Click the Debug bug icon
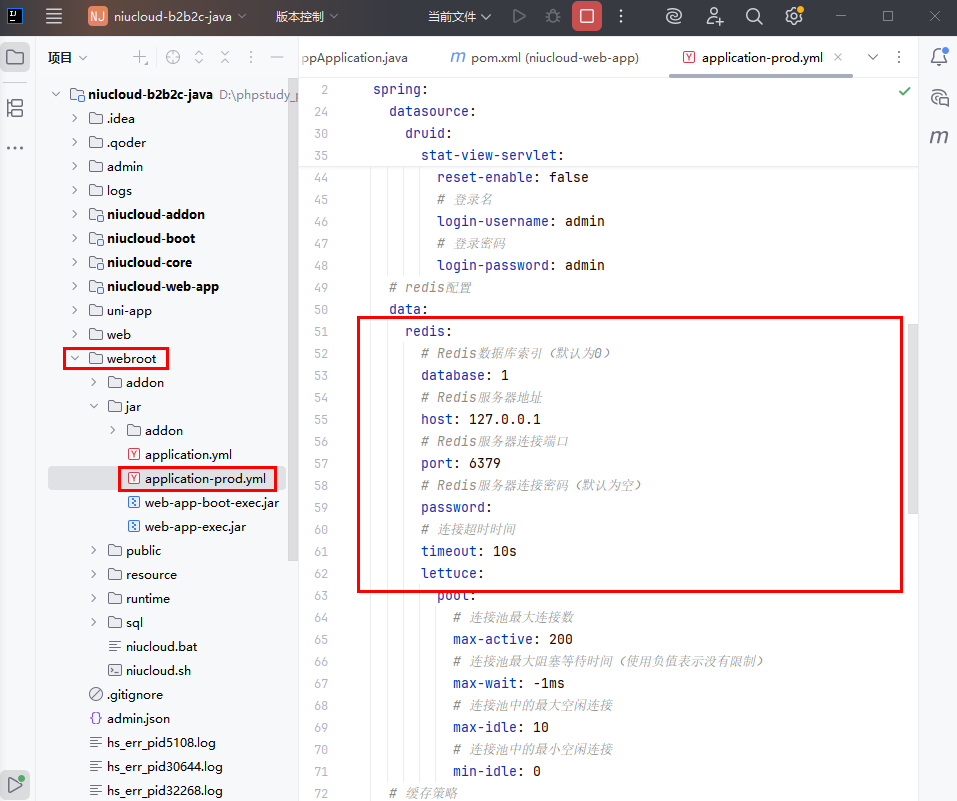Screen dimensions: 957x801 point(552,16)
